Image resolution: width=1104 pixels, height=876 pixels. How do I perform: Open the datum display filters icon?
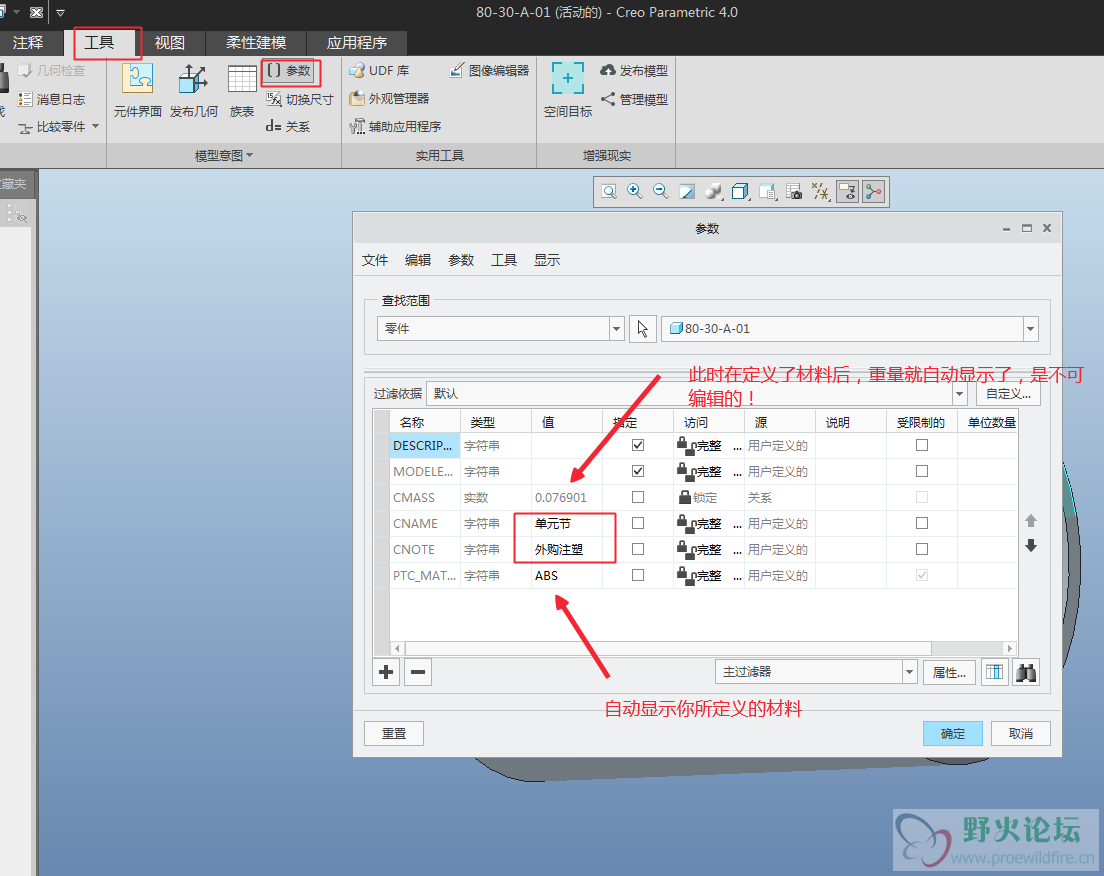pyautogui.click(x=820, y=192)
